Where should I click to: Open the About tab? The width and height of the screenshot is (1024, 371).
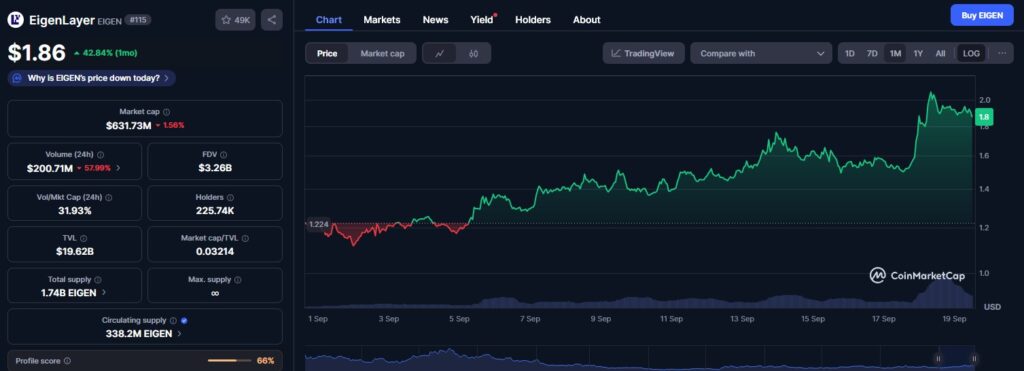[586, 20]
